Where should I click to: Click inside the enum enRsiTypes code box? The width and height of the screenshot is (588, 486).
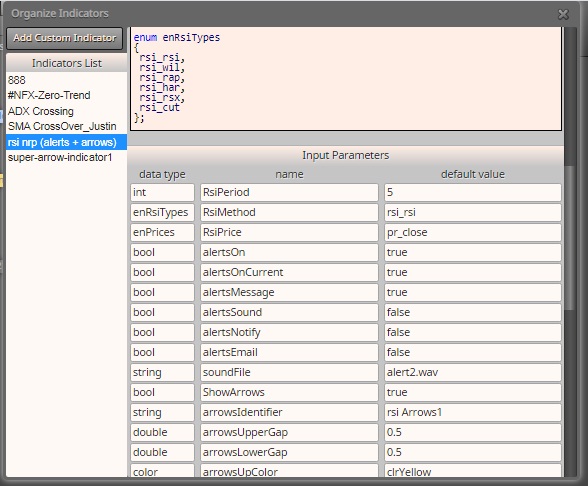pos(346,79)
